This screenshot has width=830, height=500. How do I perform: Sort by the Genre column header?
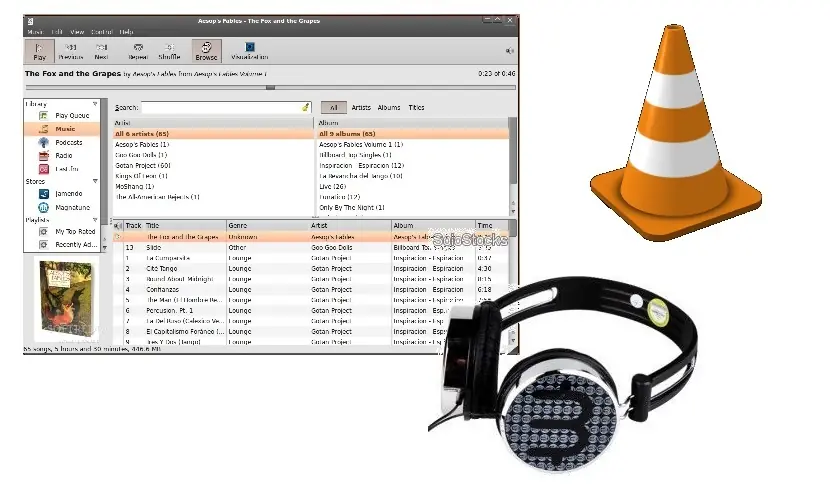click(x=267, y=225)
